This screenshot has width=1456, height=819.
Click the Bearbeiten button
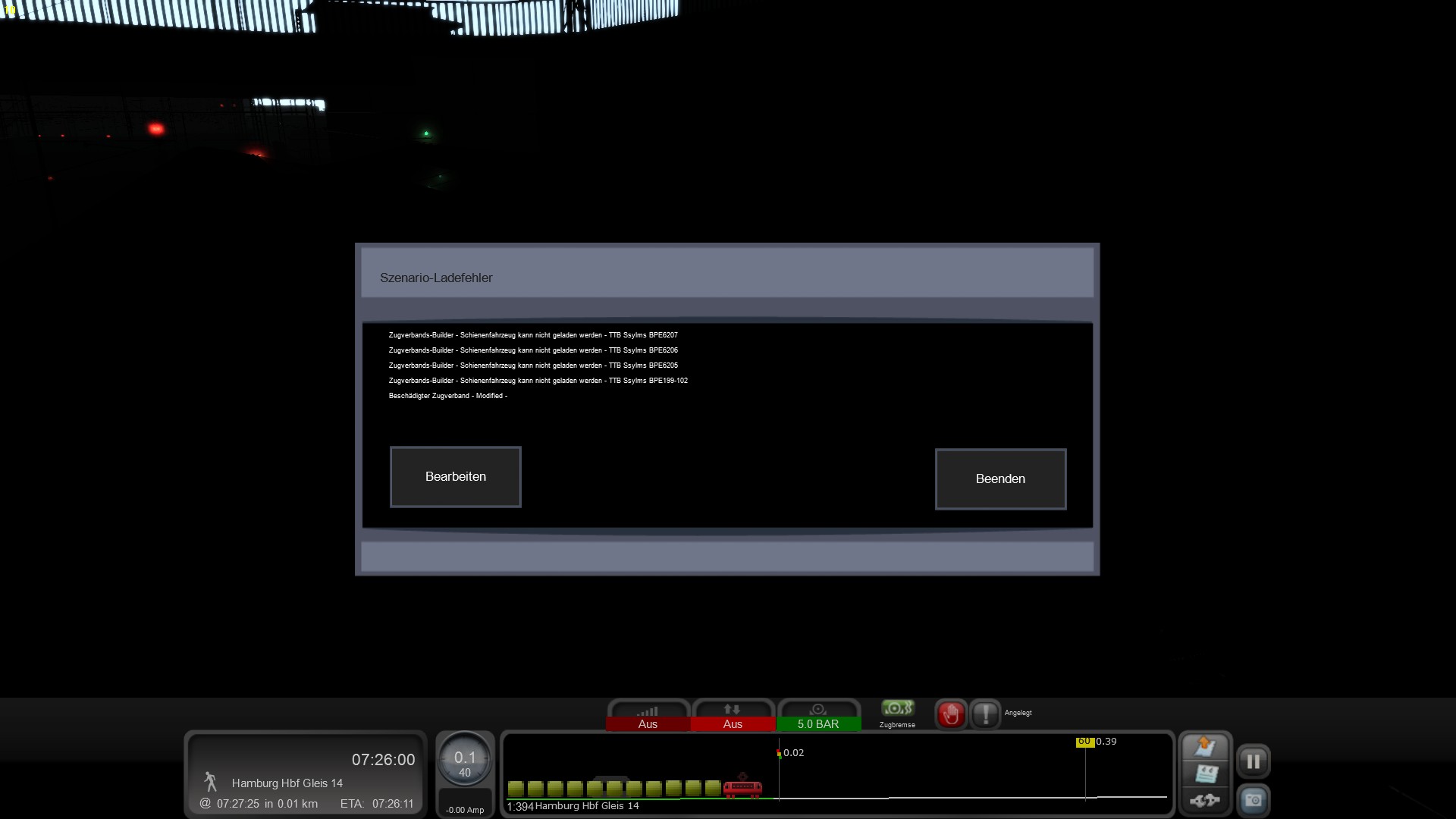pyautogui.click(x=455, y=476)
